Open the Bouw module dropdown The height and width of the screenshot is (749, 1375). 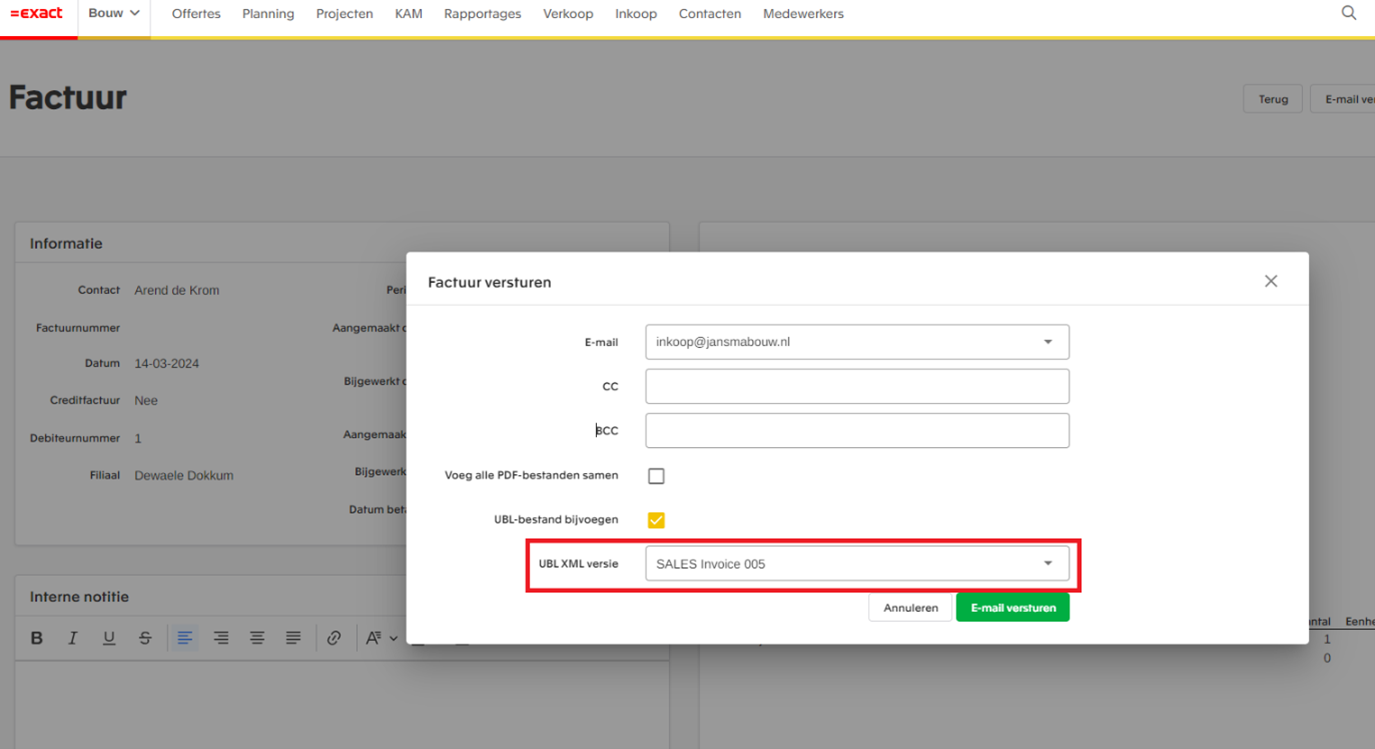114,14
